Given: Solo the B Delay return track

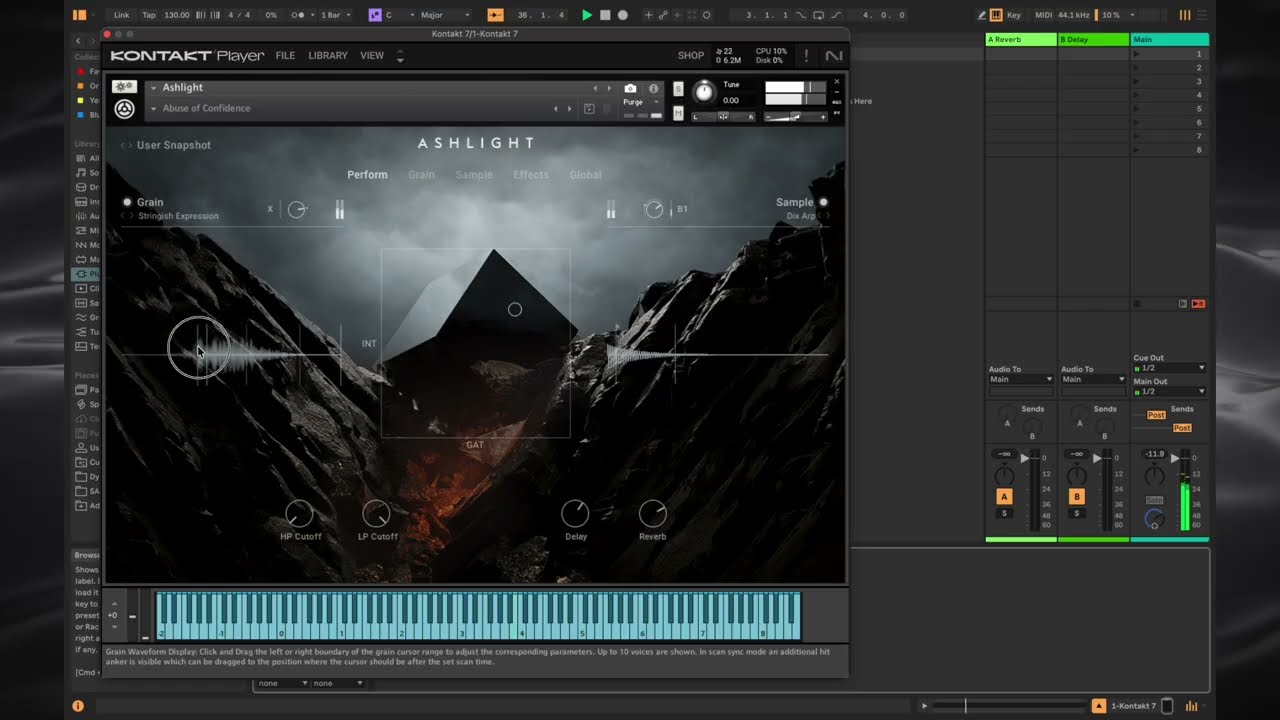Looking at the screenshot, I should coord(1077,513).
